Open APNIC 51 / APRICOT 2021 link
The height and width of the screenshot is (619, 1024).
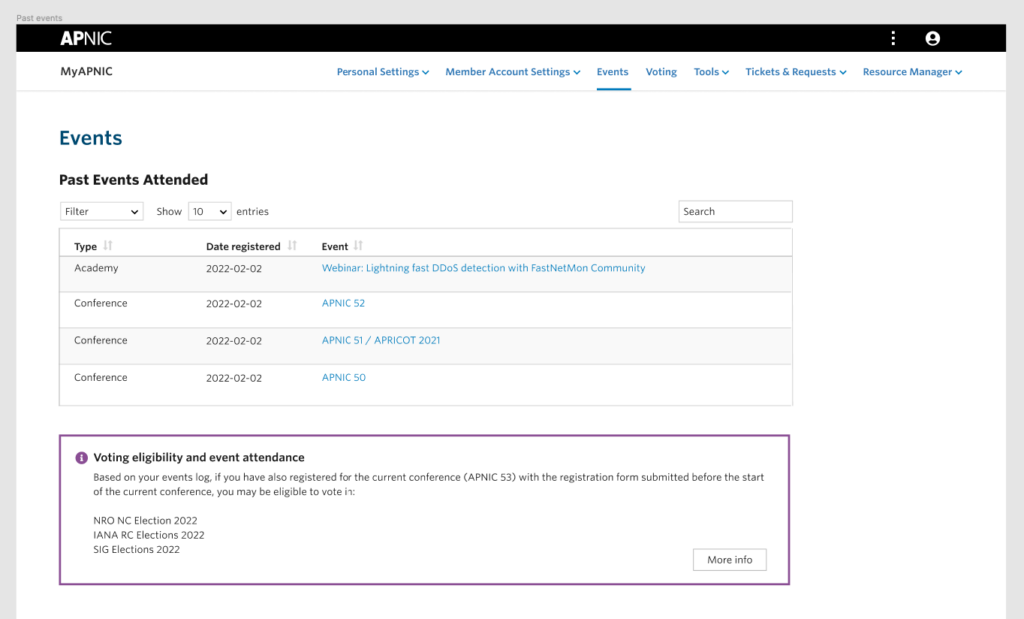pyautogui.click(x=381, y=340)
